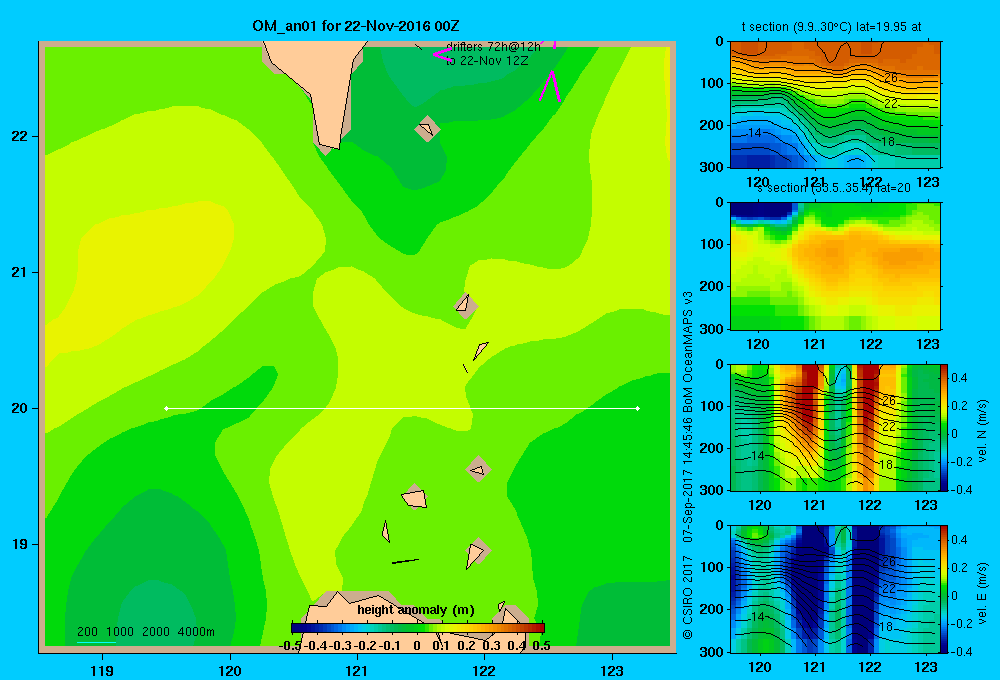Click the 'vel. N (m/s)' axis label
The width and height of the screenshot is (1000, 680).
(x=983, y=431)
